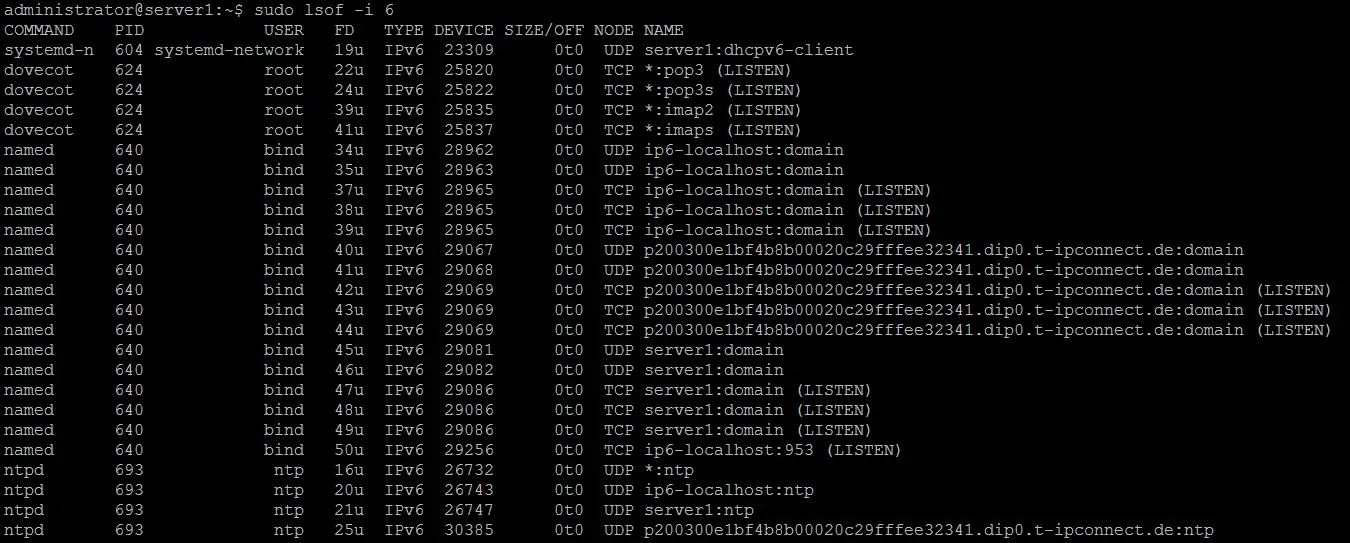1350x543 pixels.
Task: Click the PID column header
Action: tap(129, 30)
